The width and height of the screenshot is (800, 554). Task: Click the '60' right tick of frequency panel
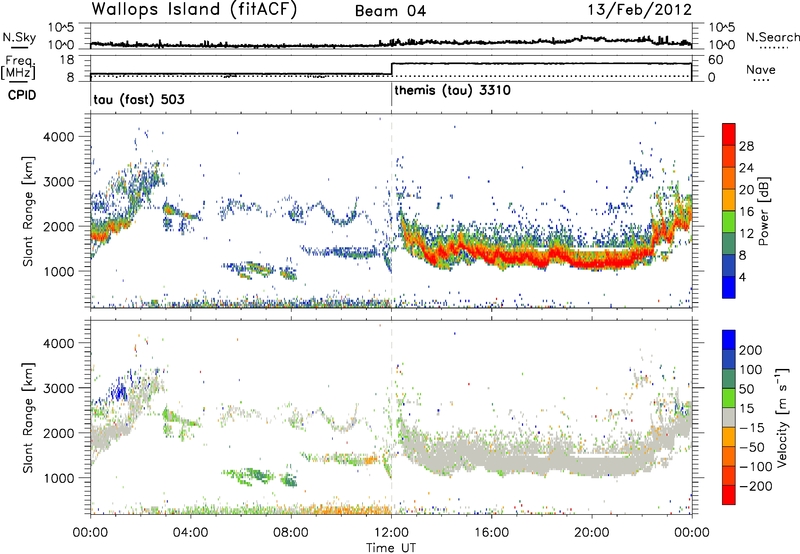pyautogui.click(x=716, y=60)
